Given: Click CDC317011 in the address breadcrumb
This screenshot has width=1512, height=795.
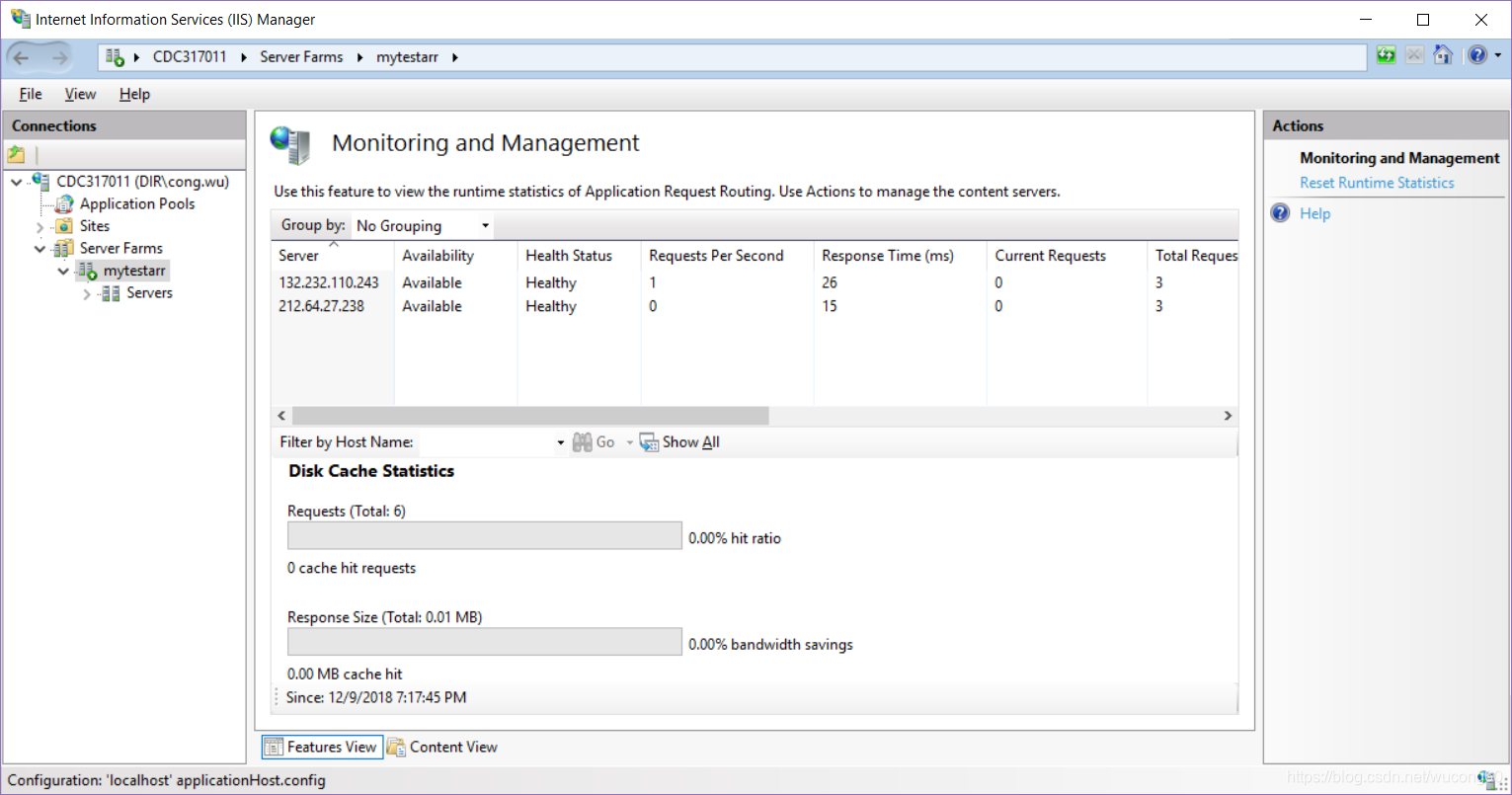Looking at the screenshot, I should (190, 57).
